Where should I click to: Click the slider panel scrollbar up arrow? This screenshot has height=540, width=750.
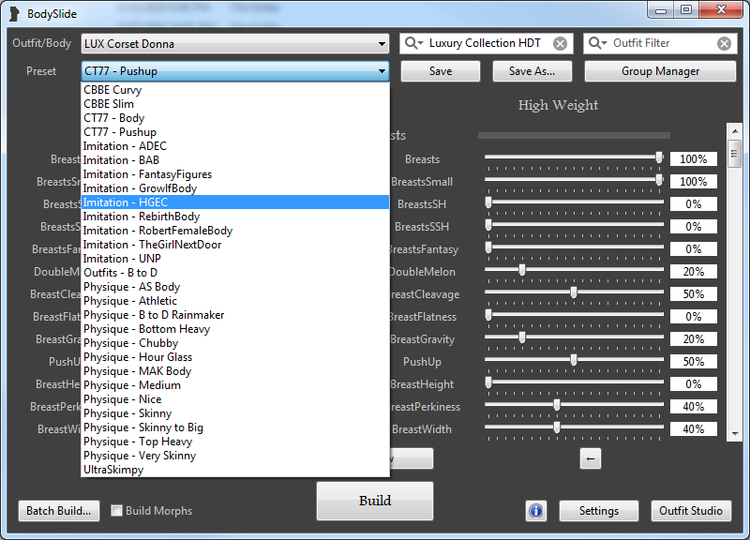click(734, 131)
